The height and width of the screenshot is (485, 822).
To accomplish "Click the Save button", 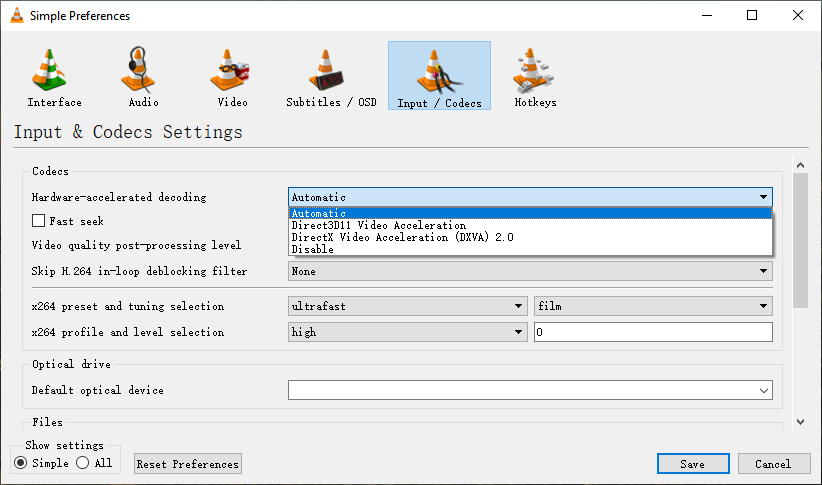I will (x=693, y=464).
